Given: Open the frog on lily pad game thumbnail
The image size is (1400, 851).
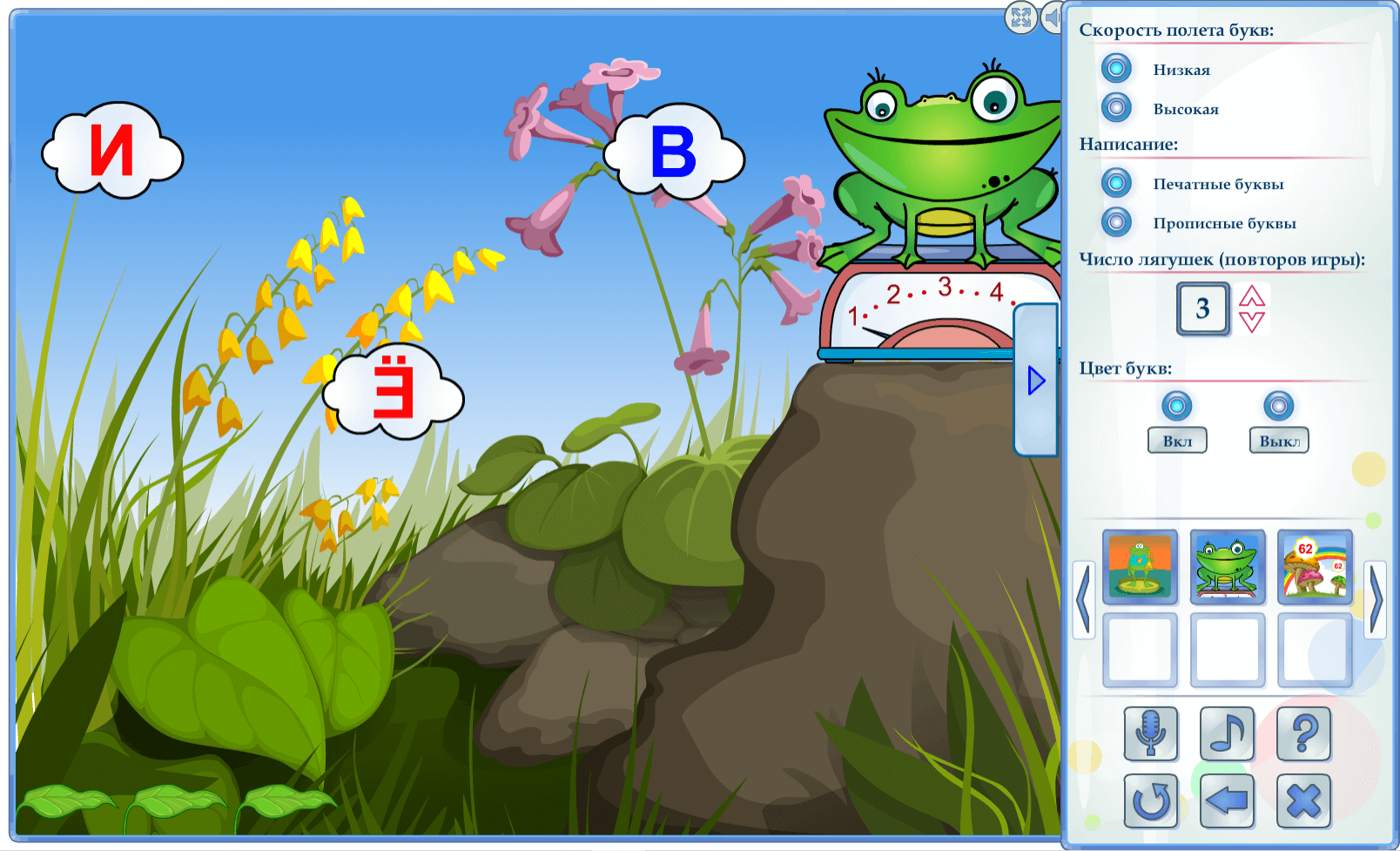Looking at the screenshot, I should click(1140, 567).
